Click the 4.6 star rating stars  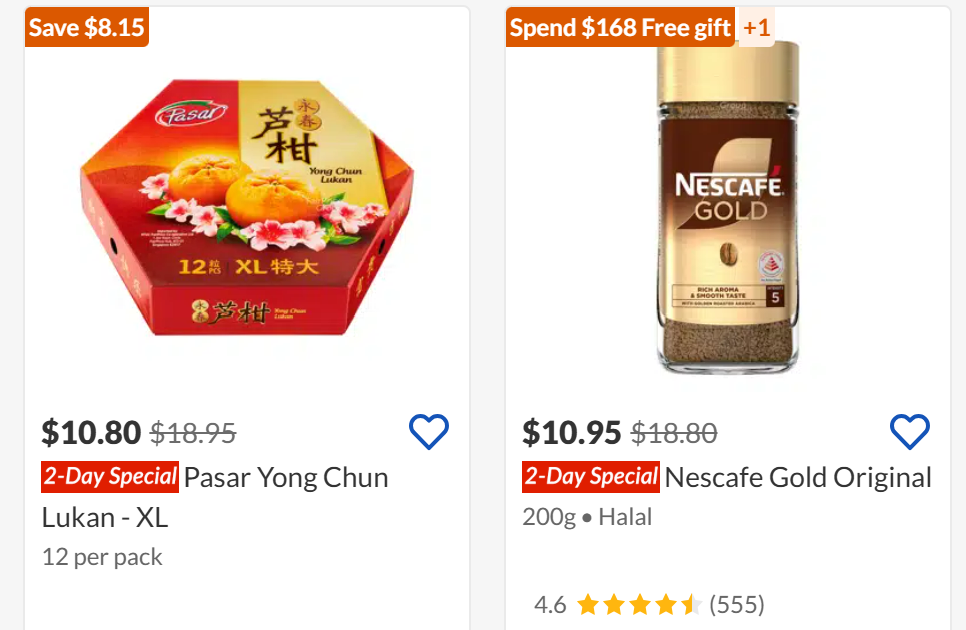[x=639, y=605]
